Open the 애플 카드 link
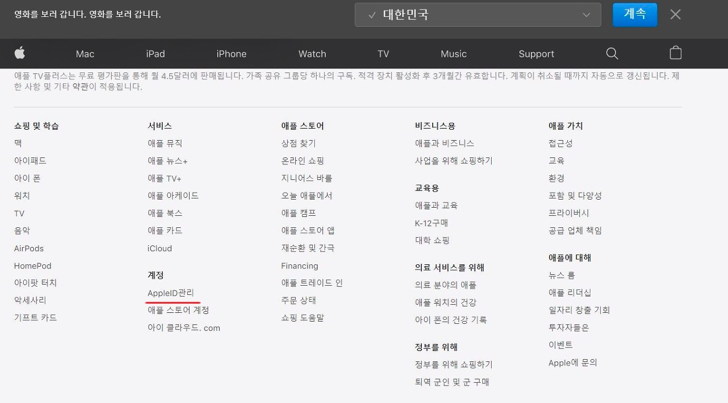The width and height of the screenshot is (728, 403). [165, 230]
